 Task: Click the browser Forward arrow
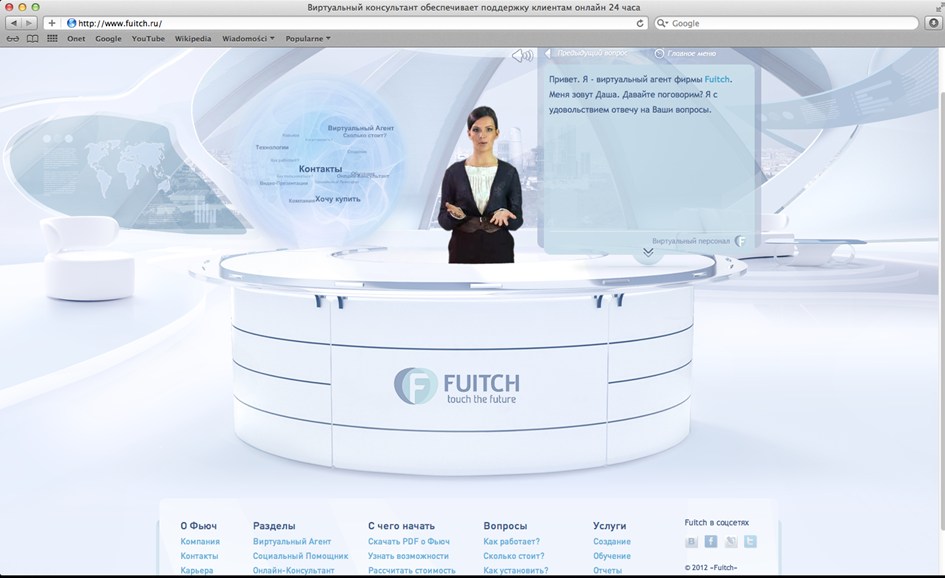pyautogui.click(x=29, y=23)
